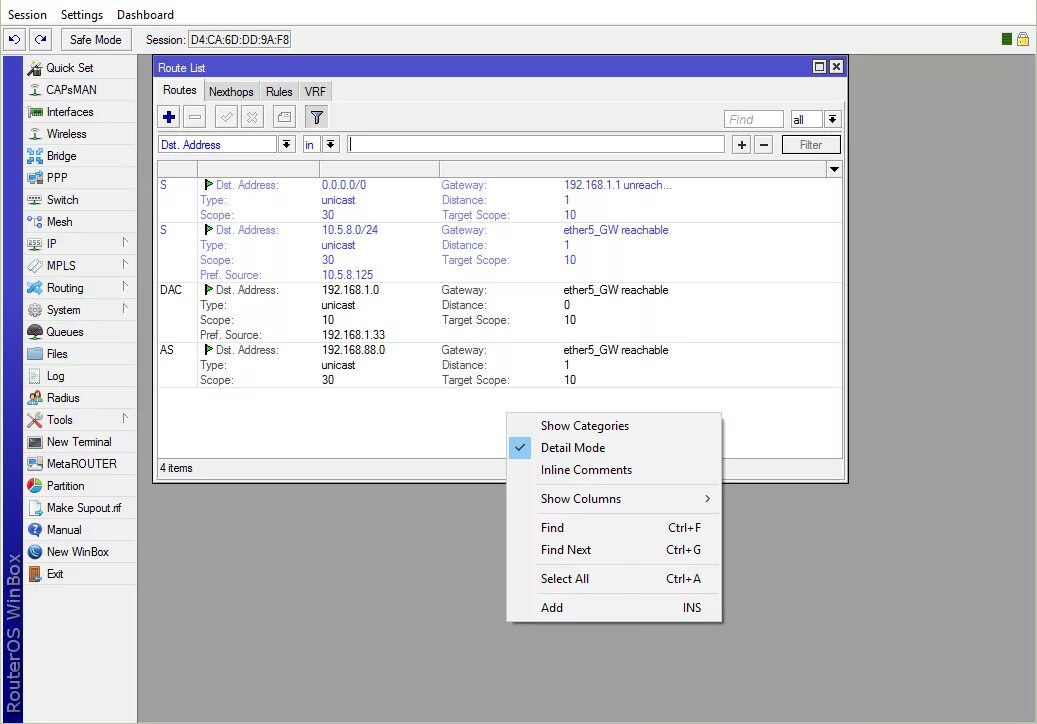
Task: Open the Dst. Address filter field dropdown
Action: 286,144
